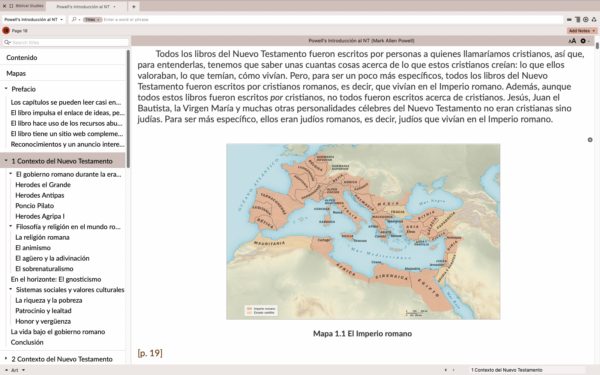Expand 2 Contexto del Nuevo Testamento
Viewport: 600px width, 375px height.
click(6, 359)
